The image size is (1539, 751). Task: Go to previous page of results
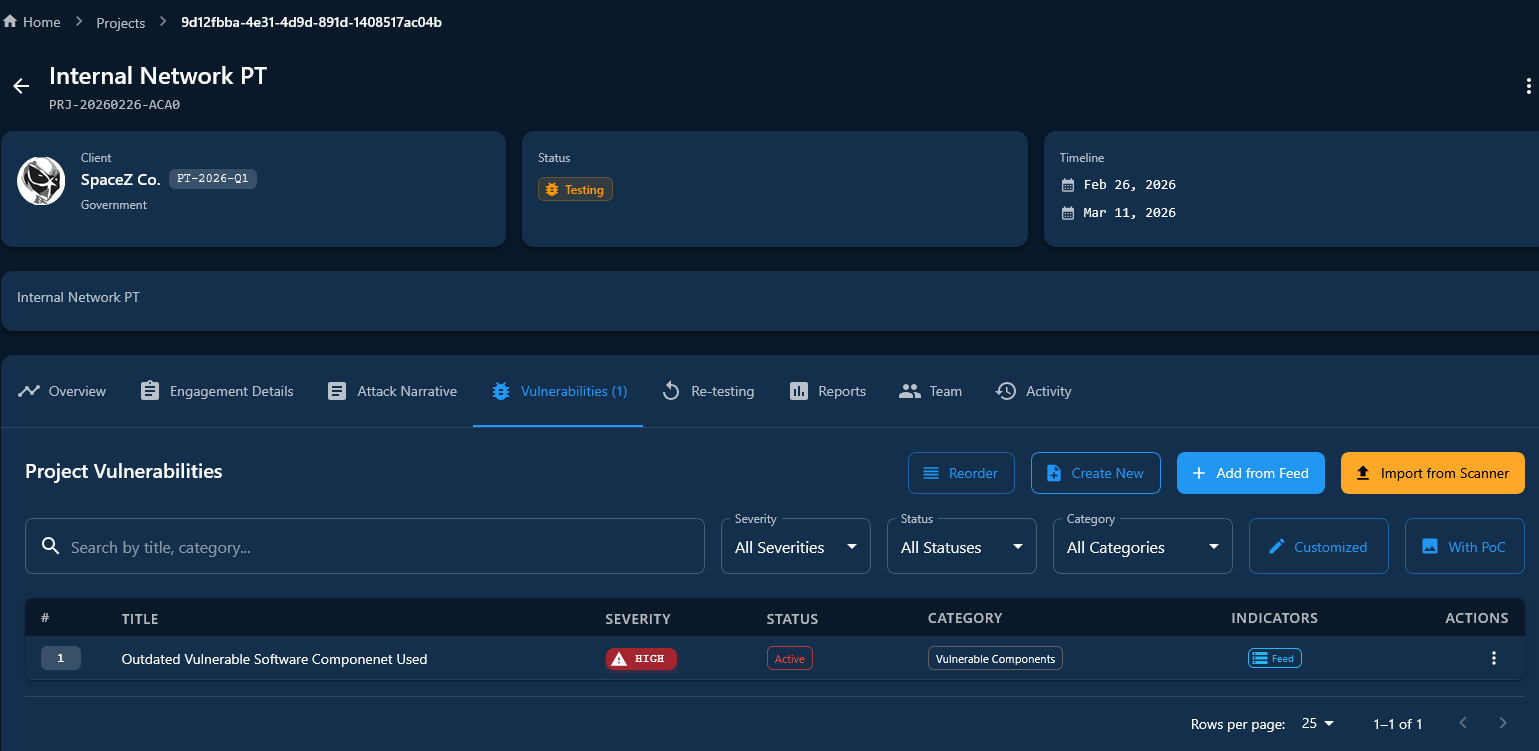(x=1462, y=723)
